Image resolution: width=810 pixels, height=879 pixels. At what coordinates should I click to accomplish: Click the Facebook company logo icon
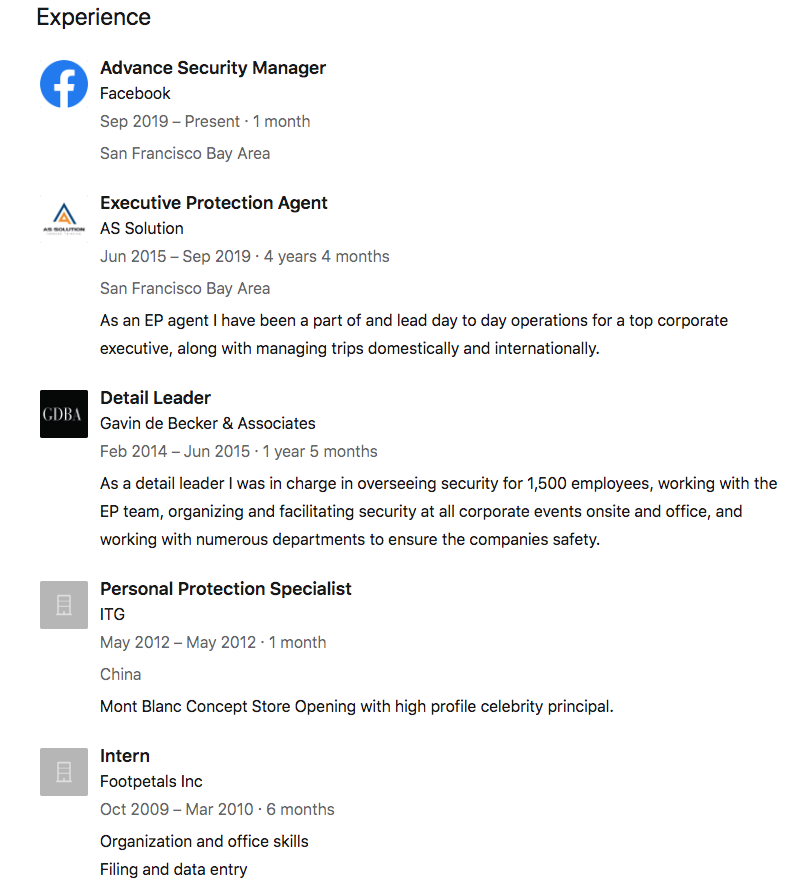tap(64, 84)
